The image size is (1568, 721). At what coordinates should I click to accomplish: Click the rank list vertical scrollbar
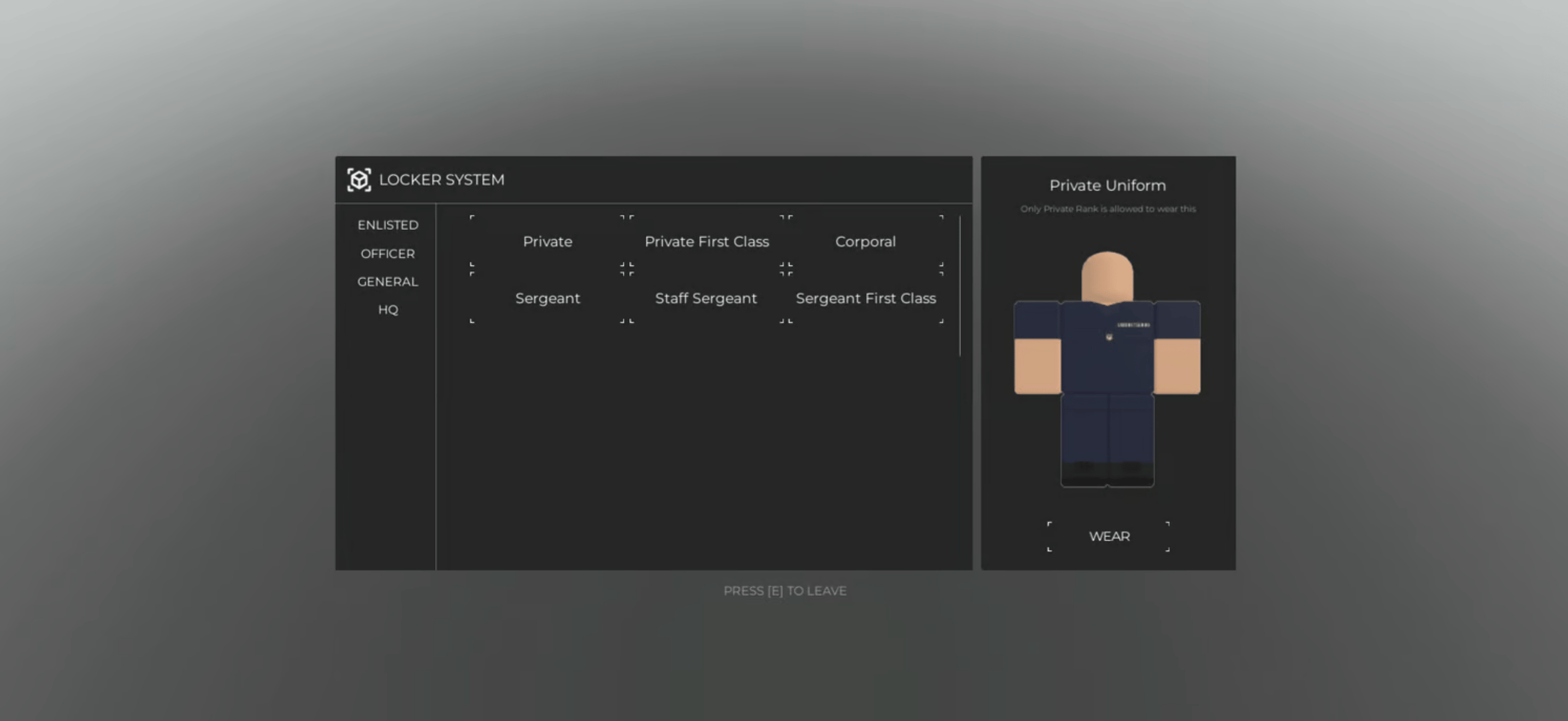[x=960, y=286]
